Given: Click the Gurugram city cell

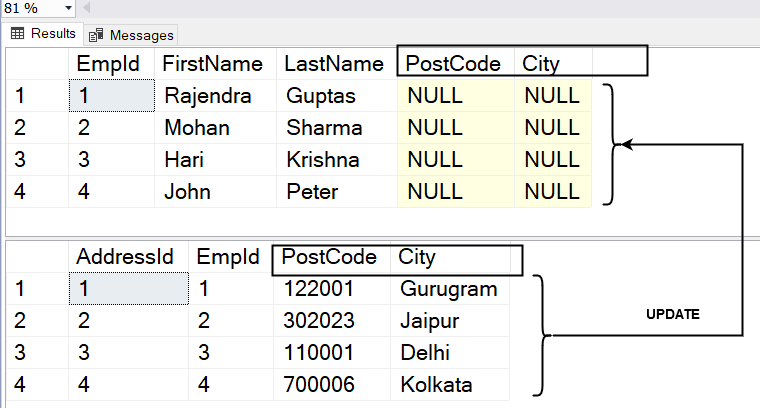Looking at the screenshot, I should (448, 289).
